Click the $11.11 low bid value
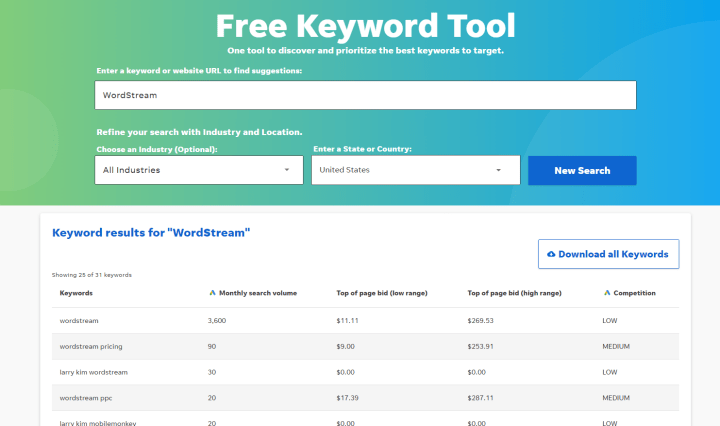The height and width of the screenshot is (426, 720). [x=347, y=320]
